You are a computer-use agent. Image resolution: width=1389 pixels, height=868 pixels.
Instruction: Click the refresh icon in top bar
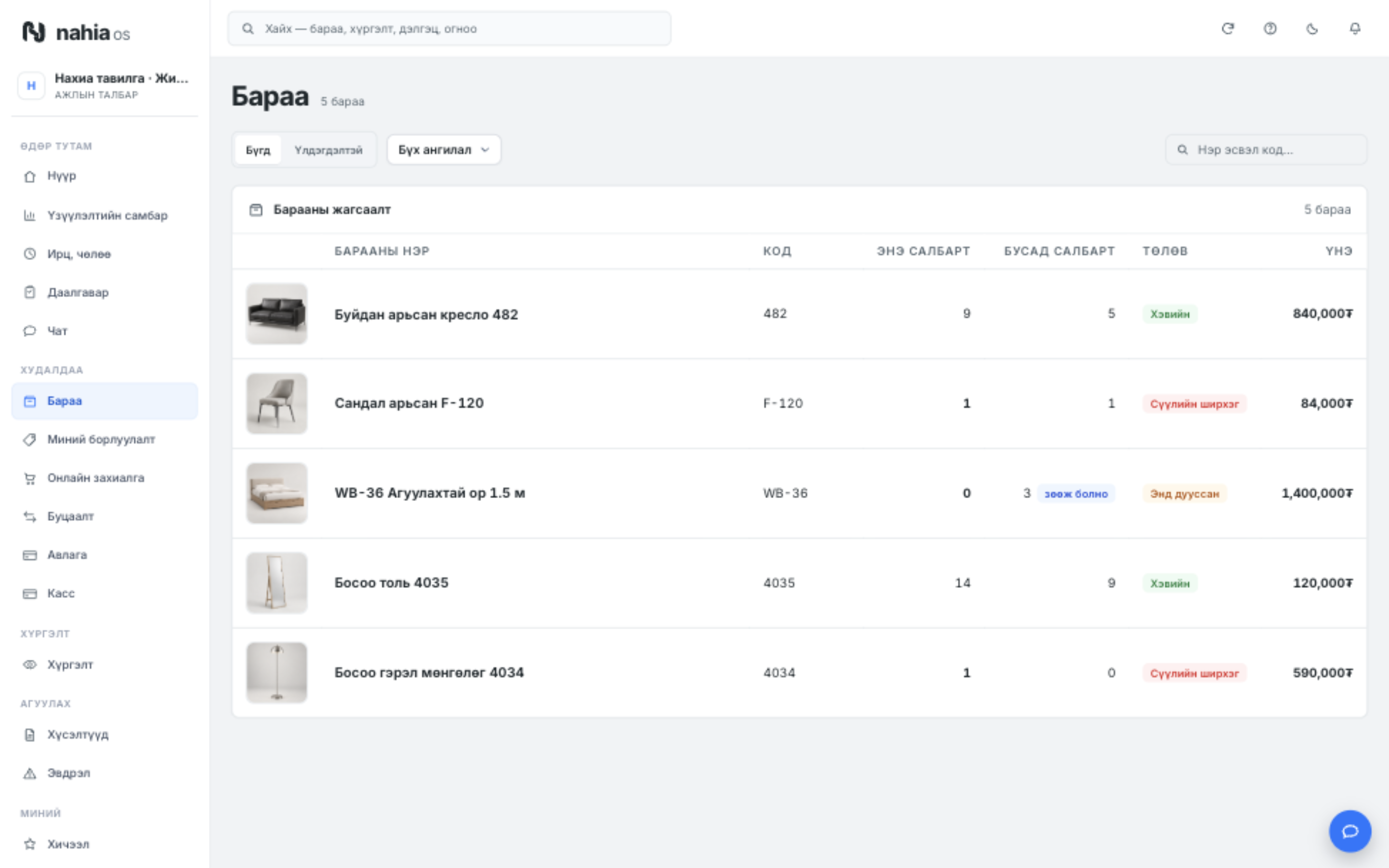tap(1227, 29)
